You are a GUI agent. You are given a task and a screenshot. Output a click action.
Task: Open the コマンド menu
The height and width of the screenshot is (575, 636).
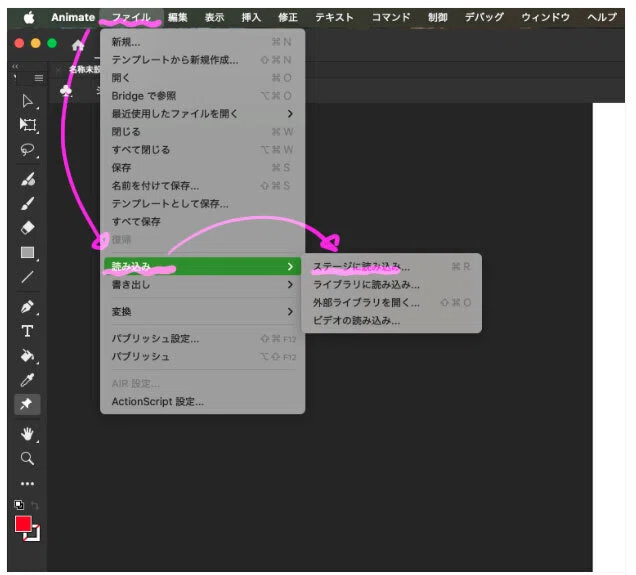point(391,17)
